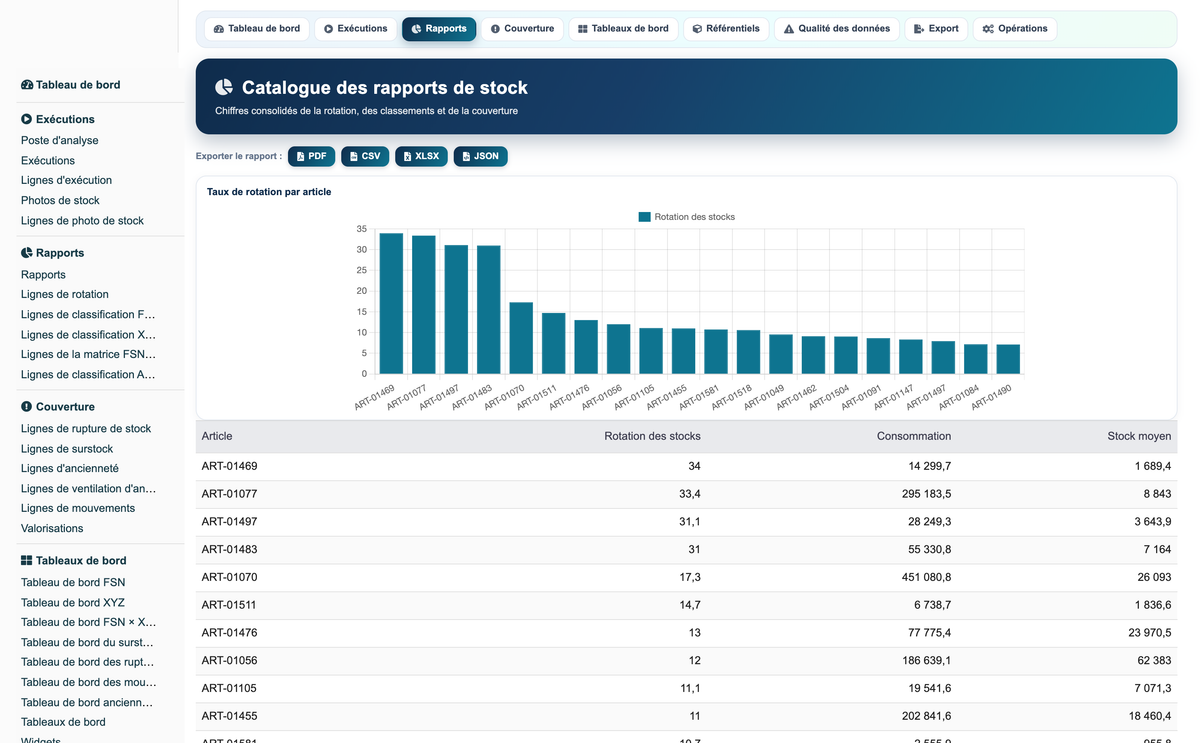This screenshot has height=743, width=1200.
Task: Click the tallest bar for ART-01469 in chart
Action: point(391,304)
